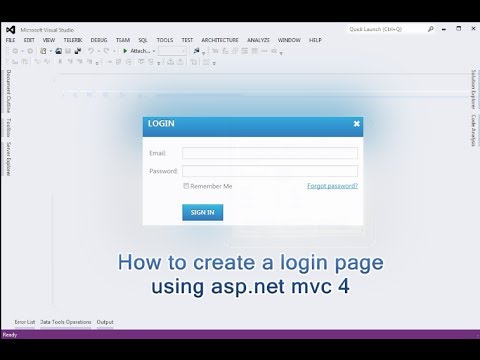Image resolution: width=480 pixels, height=360 pixels.
Task: Open the HELP menu
Action: click(315, 40)
